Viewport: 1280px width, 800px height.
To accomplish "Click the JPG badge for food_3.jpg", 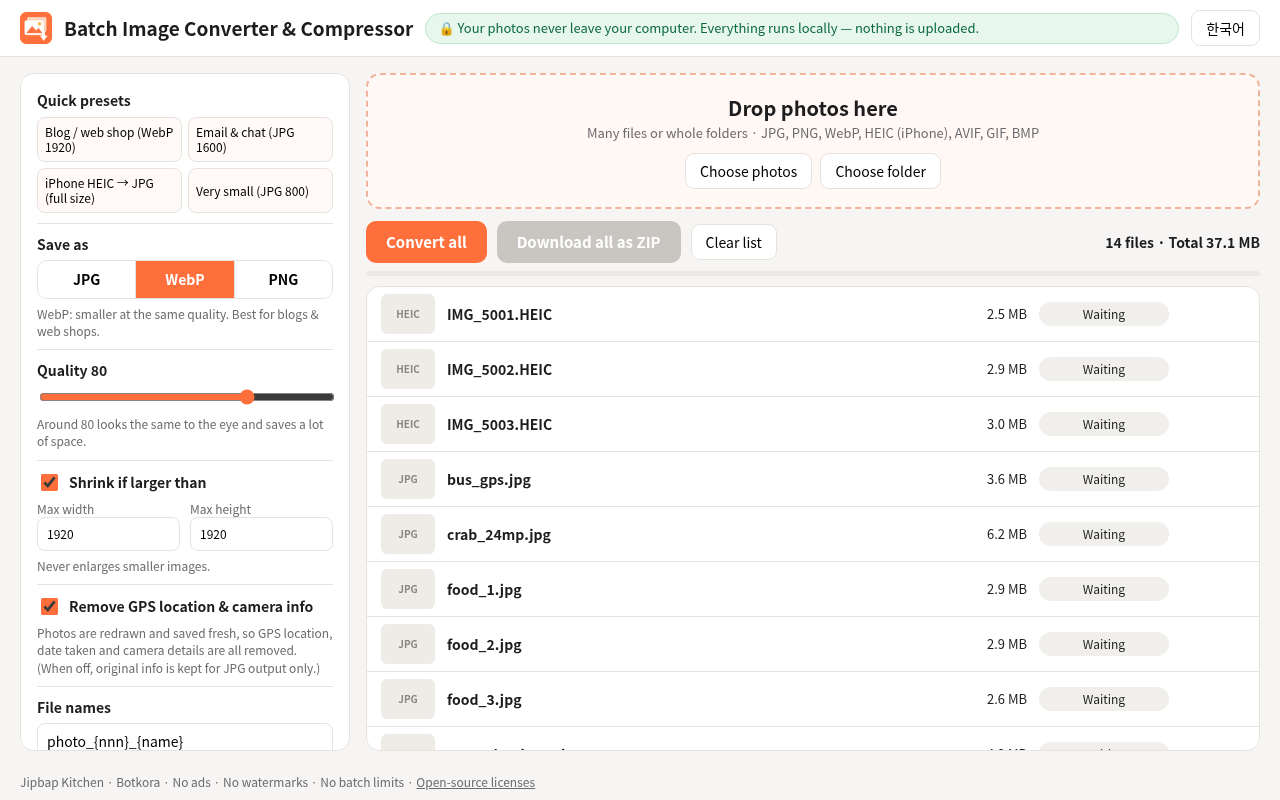I will (x=408, y=699).
